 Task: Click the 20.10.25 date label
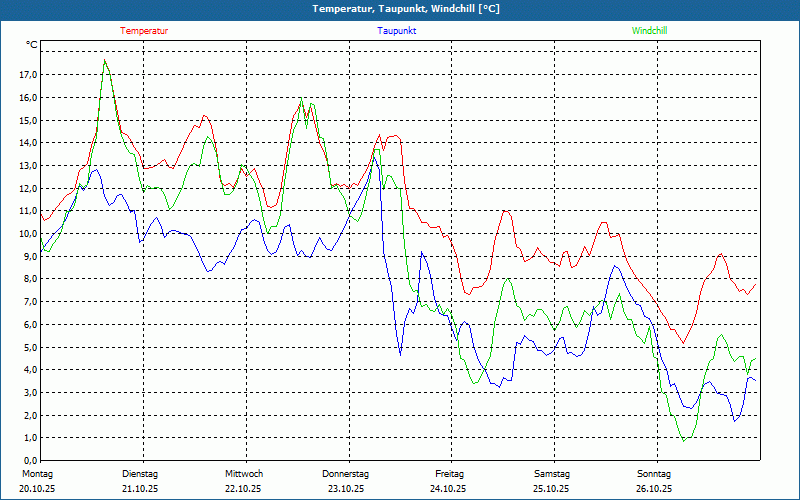[37, 489]
